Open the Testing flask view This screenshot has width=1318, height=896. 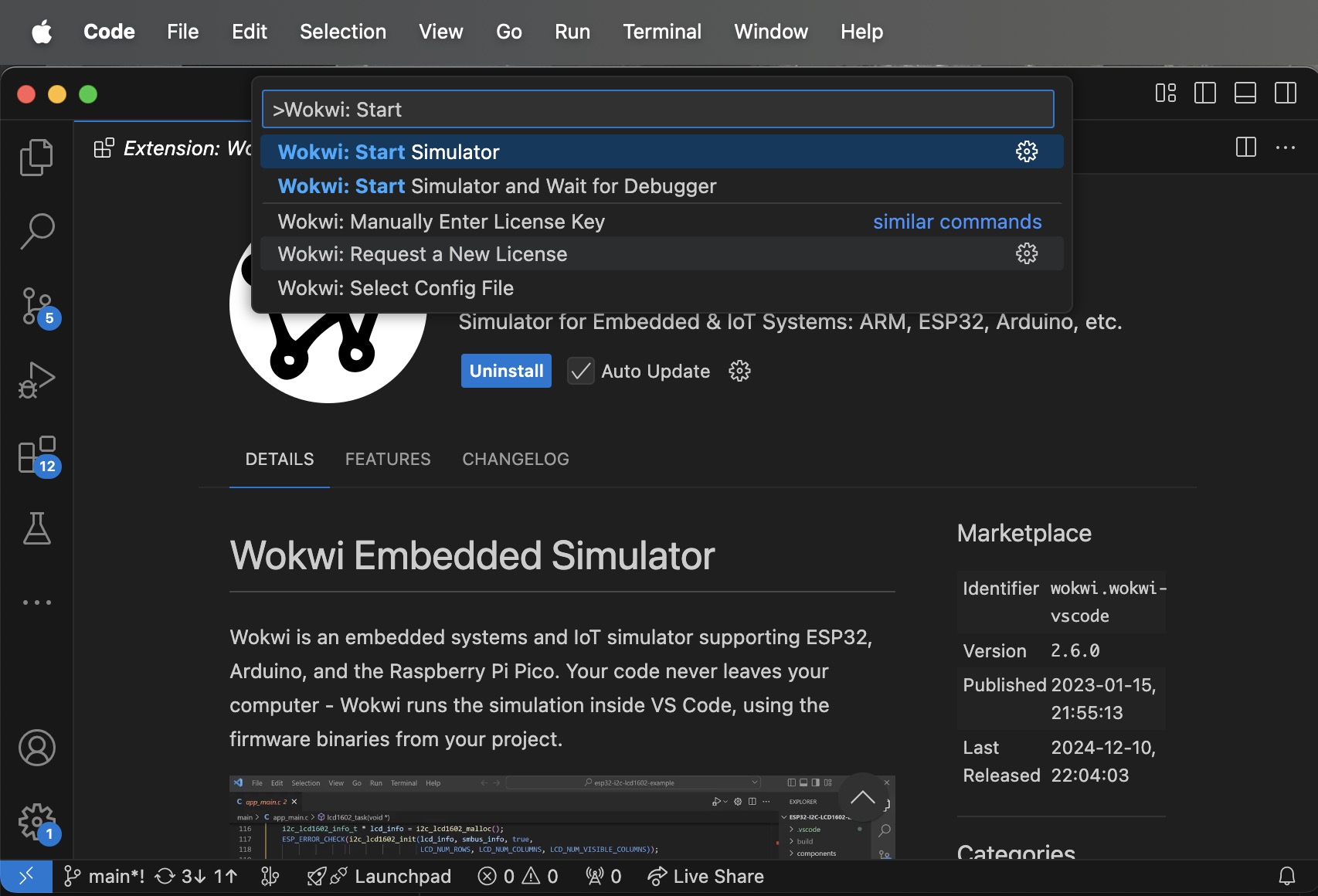[x=36, y=528]
